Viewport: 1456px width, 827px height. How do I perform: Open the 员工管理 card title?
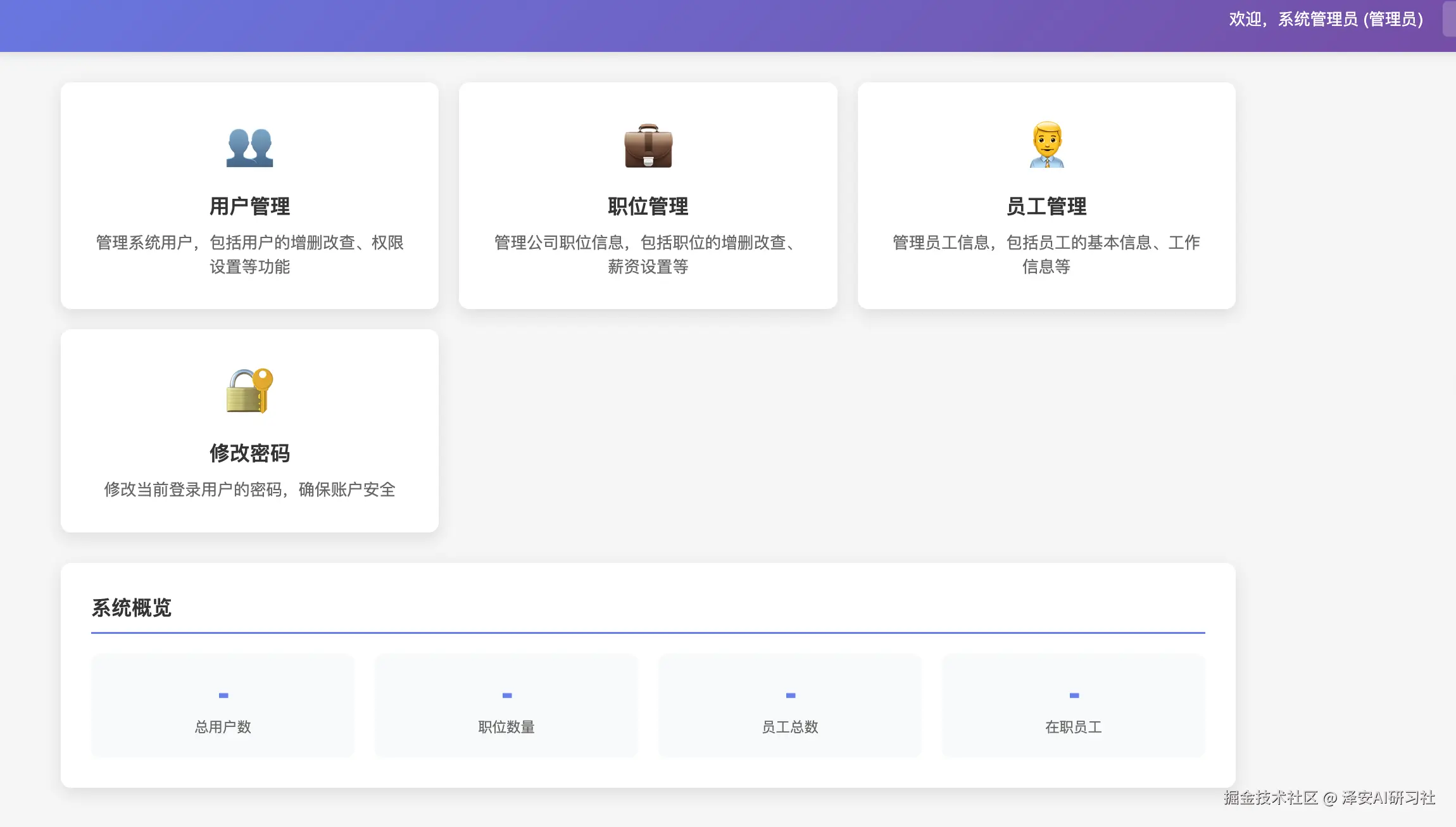point(1046,206)
